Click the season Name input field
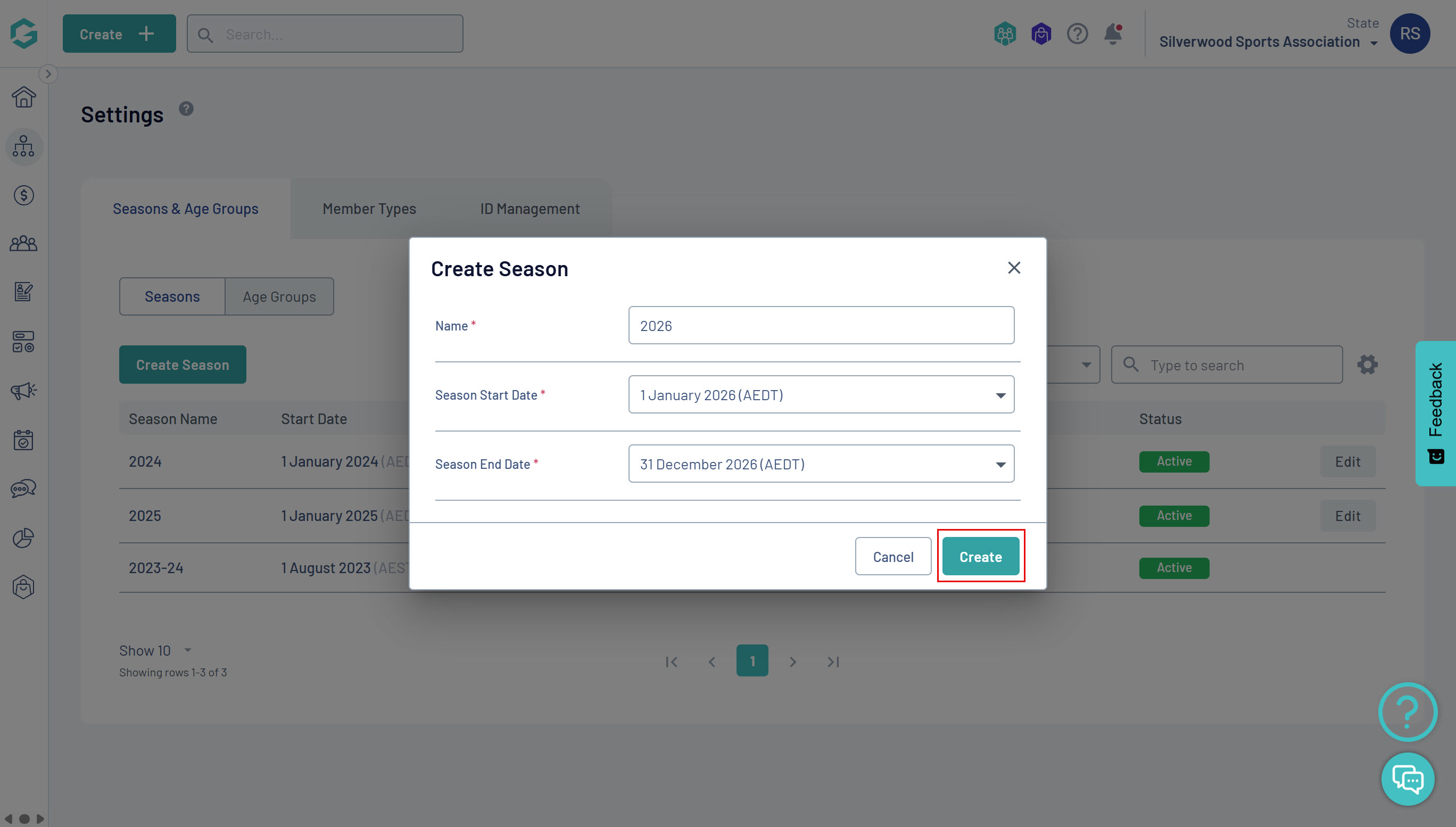The height and width of the screenshot is (827, 1456). 821,326
